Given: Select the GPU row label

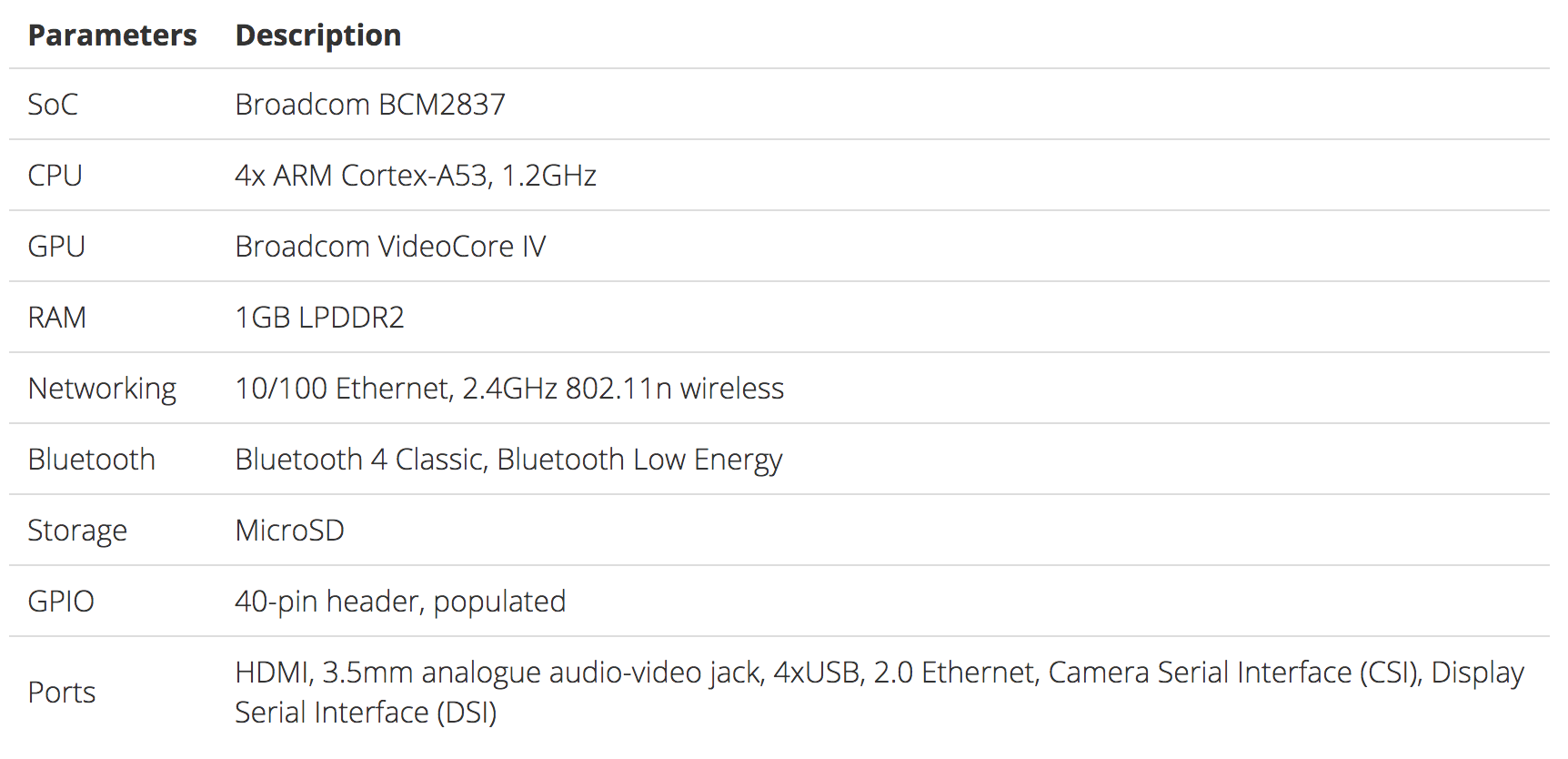Looking at the screenshot, I should pyautogui.click(x=56, y=247).
